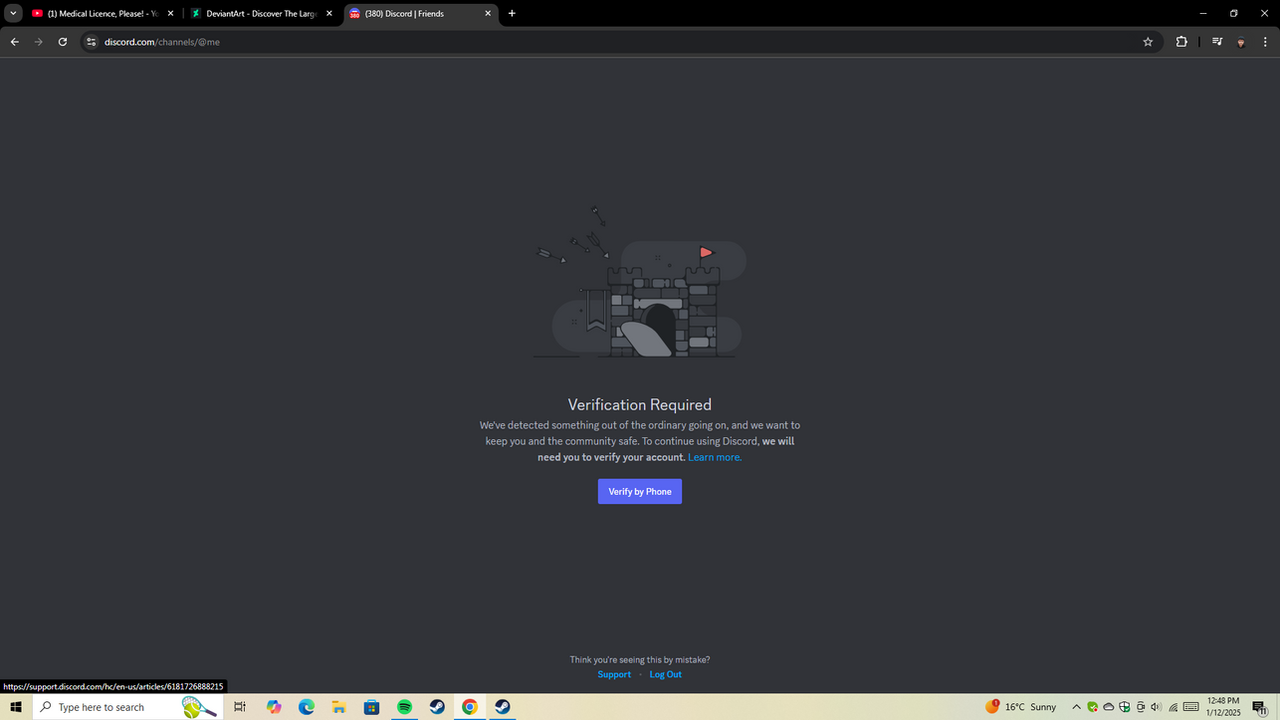Open the Learn more link

click(x=715, y=457)
